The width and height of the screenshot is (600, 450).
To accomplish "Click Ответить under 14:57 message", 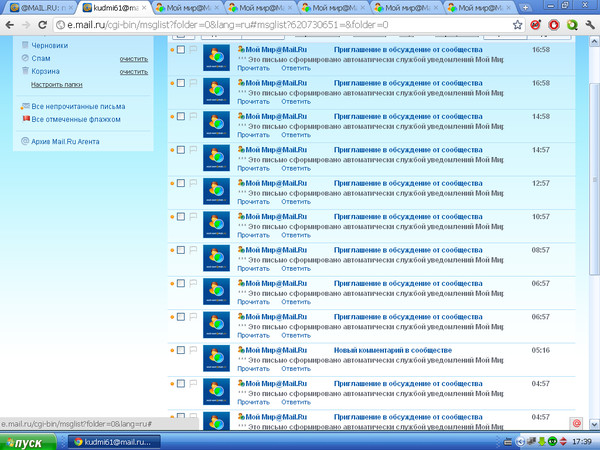I will click(x=296, y=168).
